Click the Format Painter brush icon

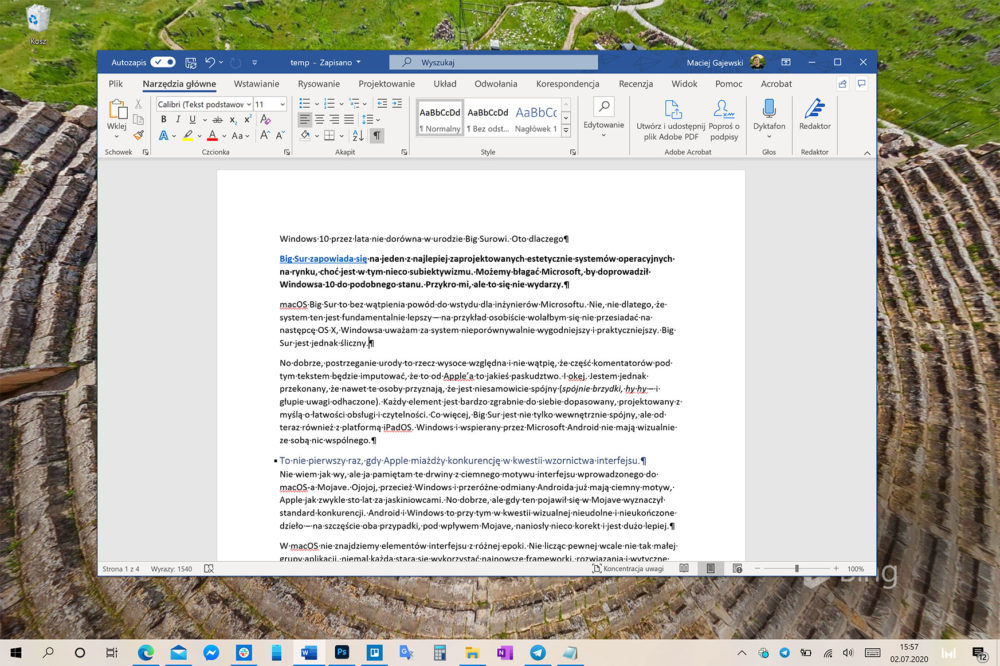(138, 135)
